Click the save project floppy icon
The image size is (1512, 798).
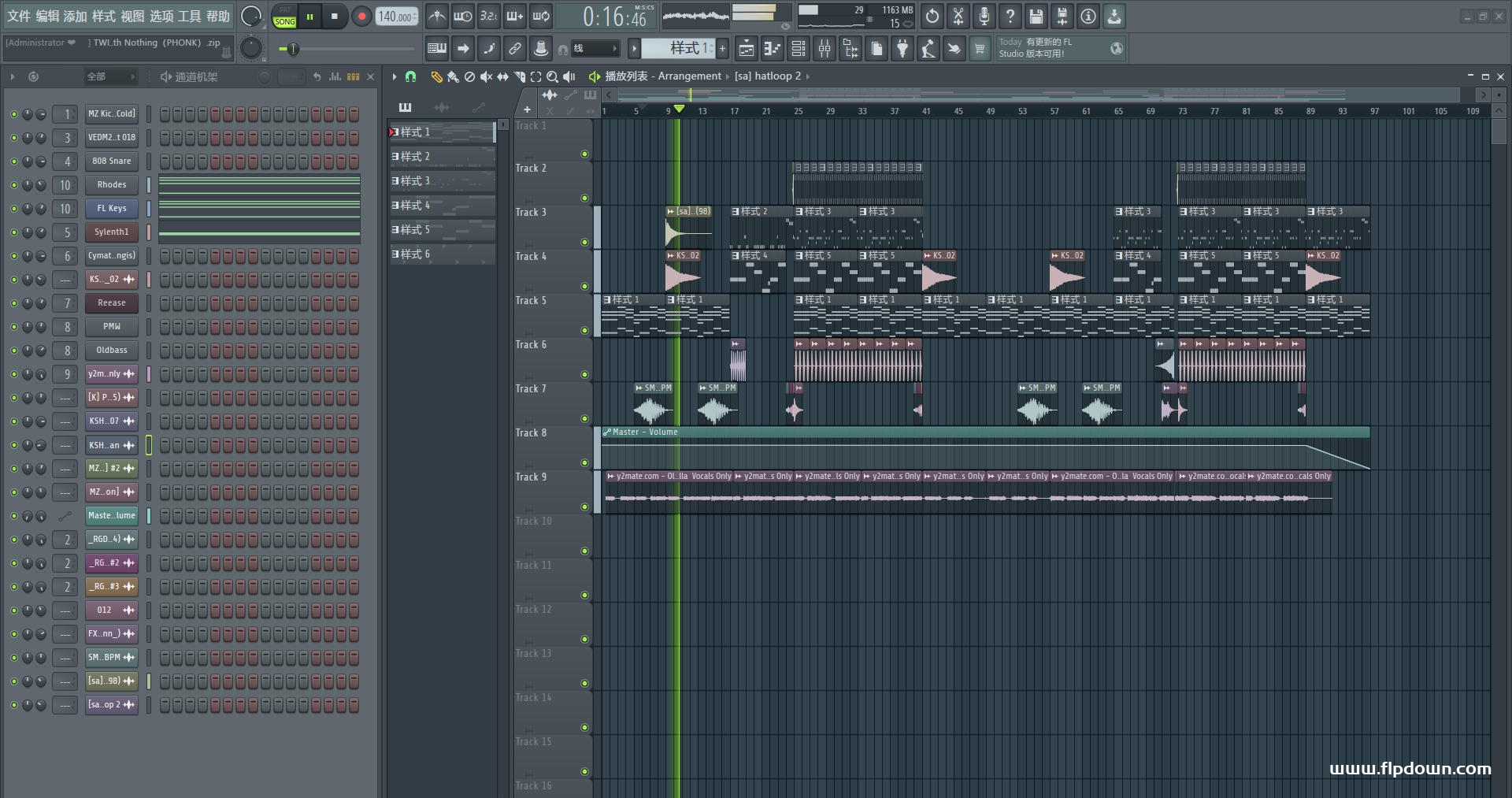(1036, 17)
